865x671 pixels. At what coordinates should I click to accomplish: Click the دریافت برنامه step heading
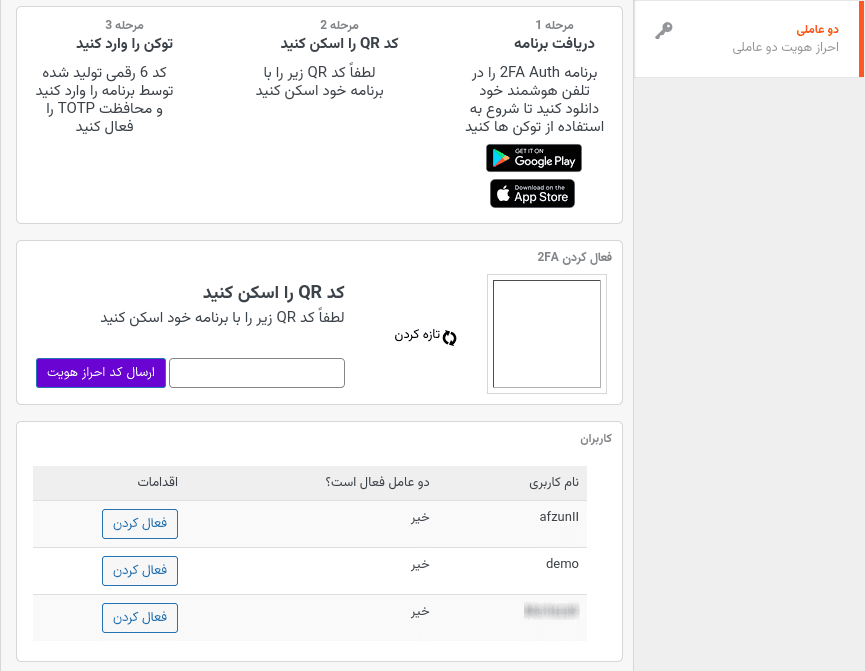pyautogui.click(x=554, y=44)
